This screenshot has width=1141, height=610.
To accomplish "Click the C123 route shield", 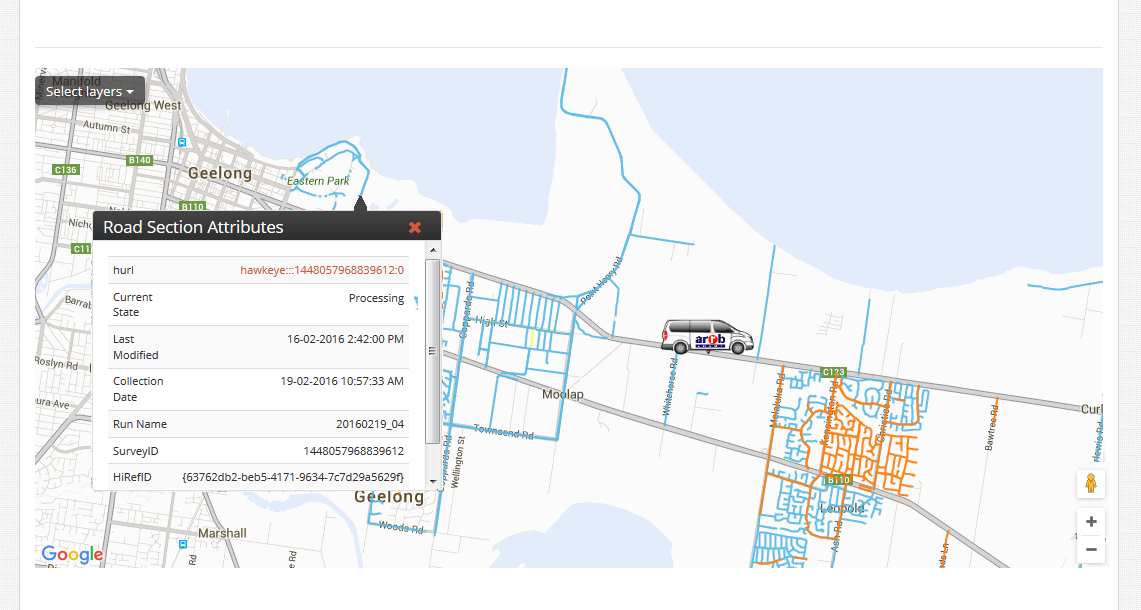I will click(834, 372).
